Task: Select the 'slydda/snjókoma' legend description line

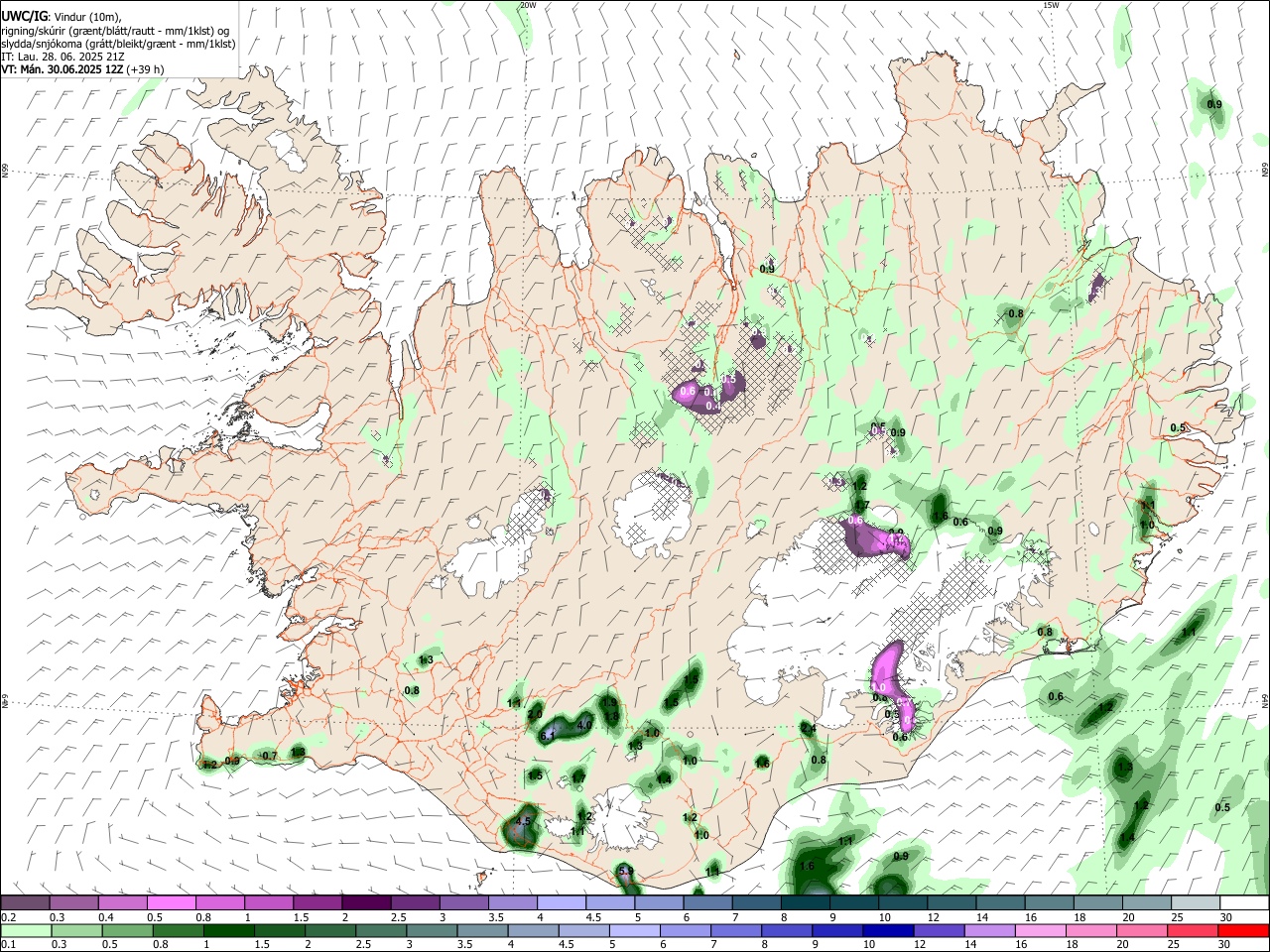Action: [118, 44]
